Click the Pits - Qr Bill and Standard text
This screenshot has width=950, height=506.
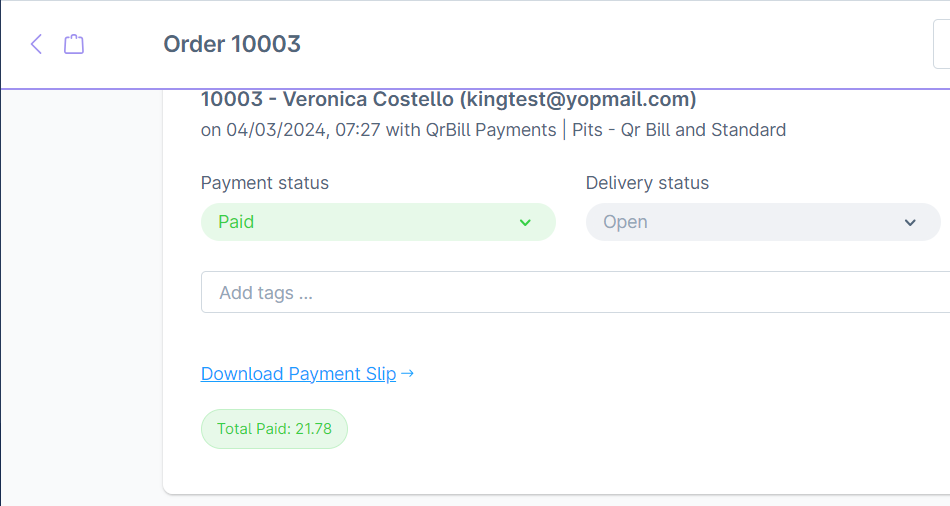[x=679, y=130]
